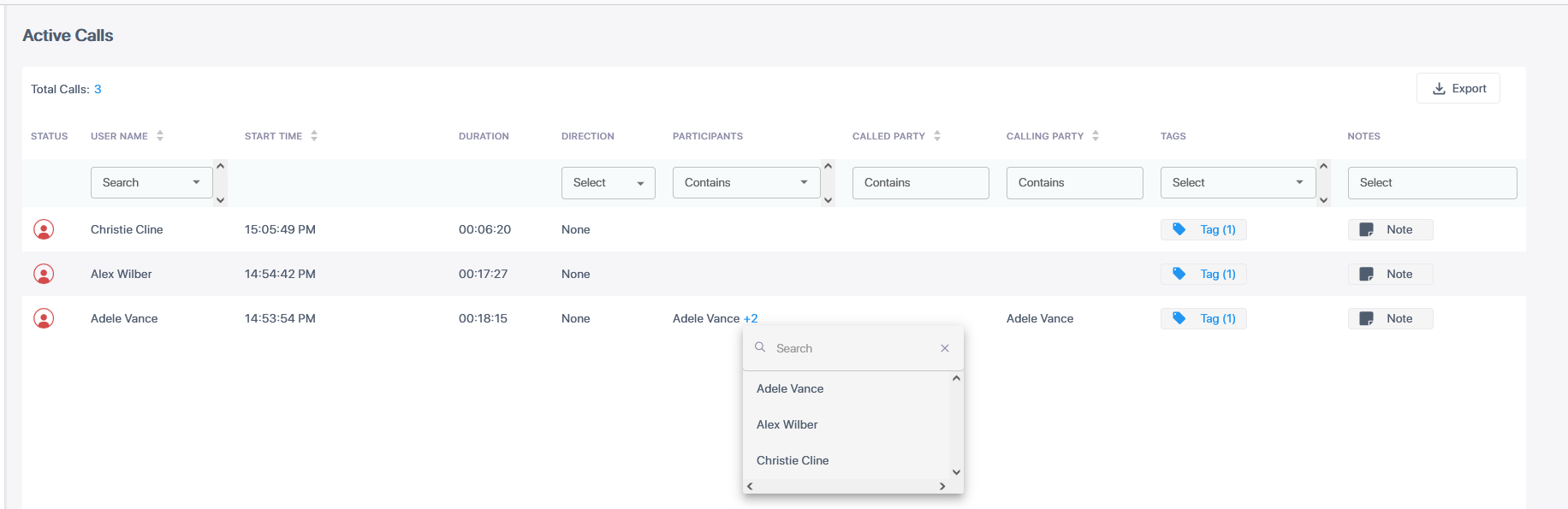Sort by User Name column arrows

coord(160,136)
